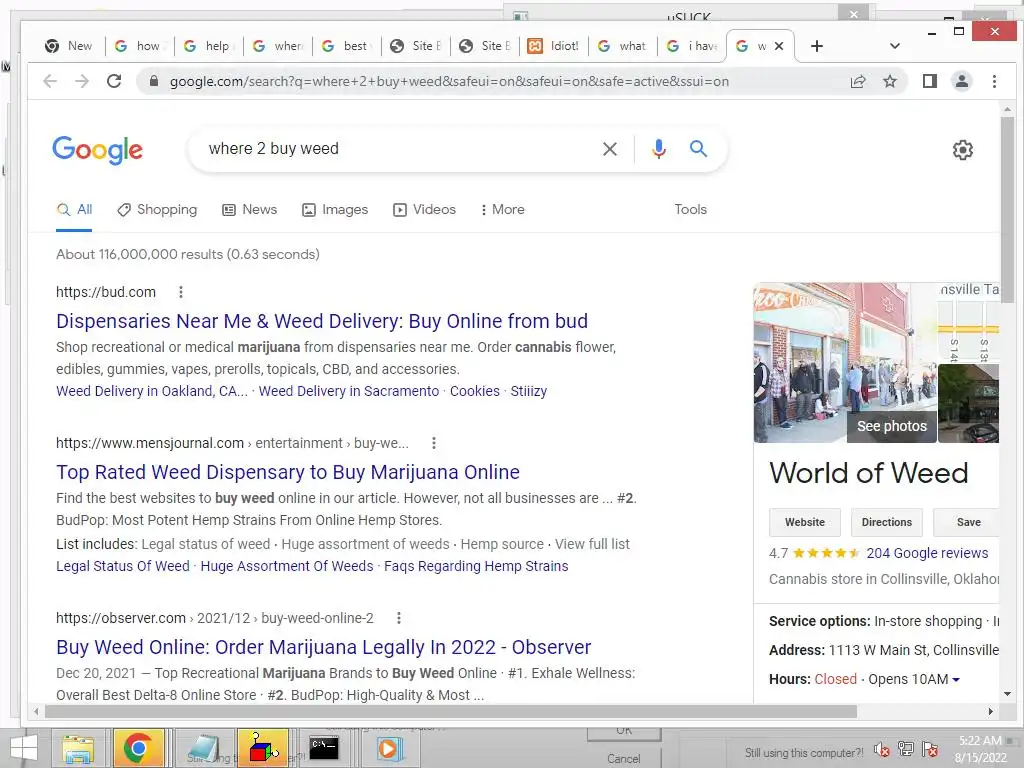This screenshot has width=1024, height=768.
Task: Switch to the 'New' browser tab
Action: click(69, 46)
